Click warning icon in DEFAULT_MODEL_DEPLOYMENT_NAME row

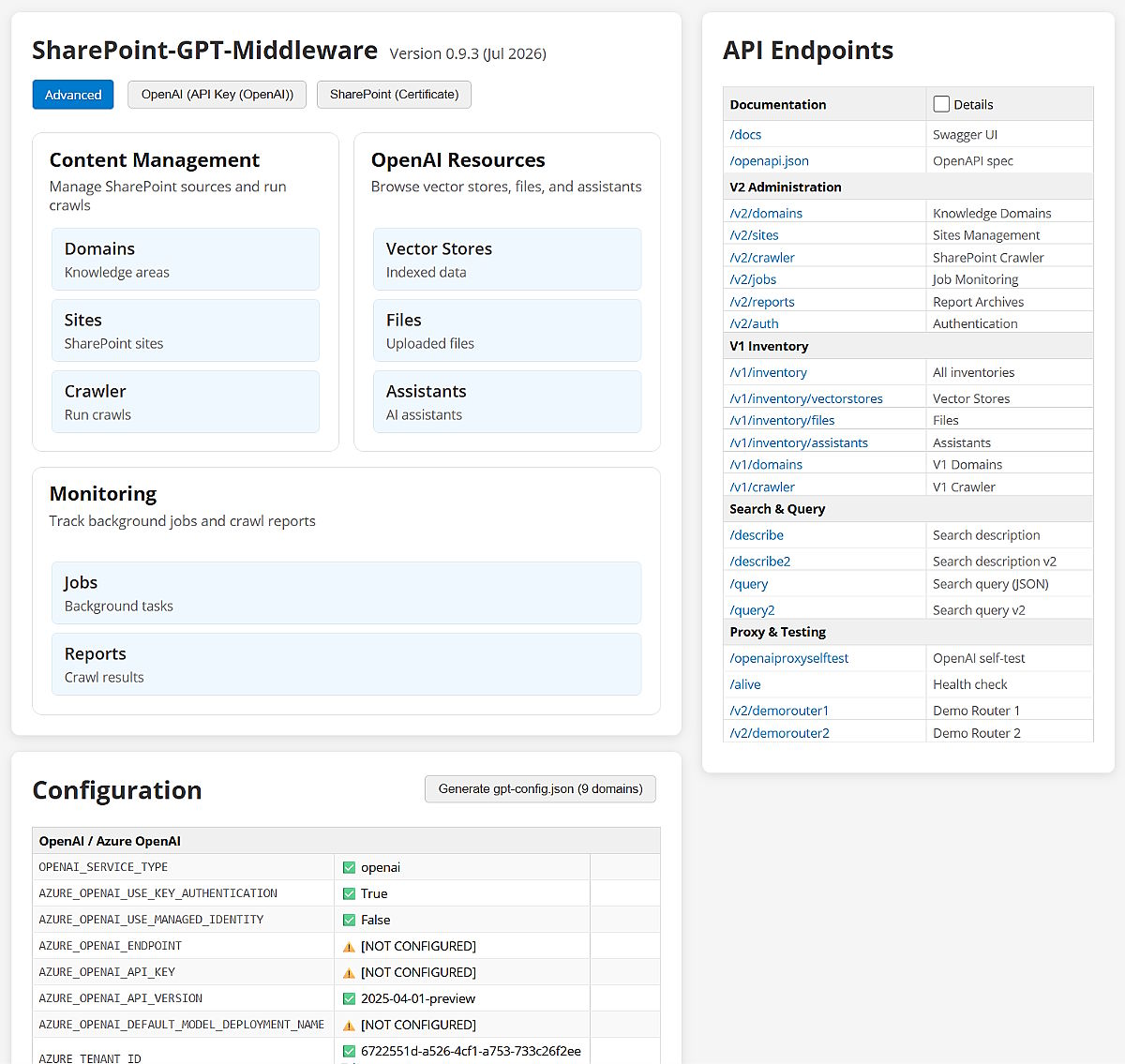[x=349, y=1026]
